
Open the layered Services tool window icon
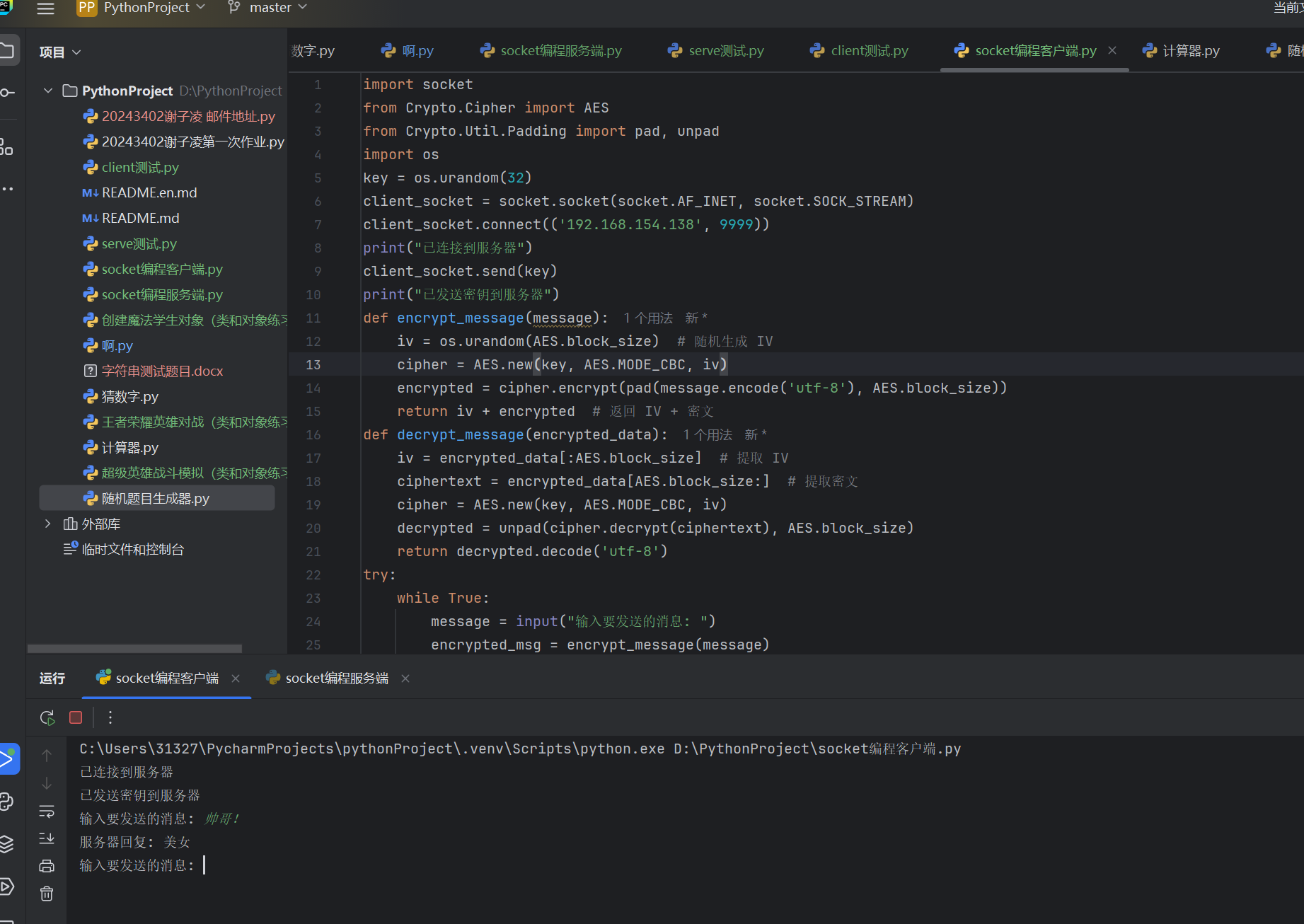(7, 844)
